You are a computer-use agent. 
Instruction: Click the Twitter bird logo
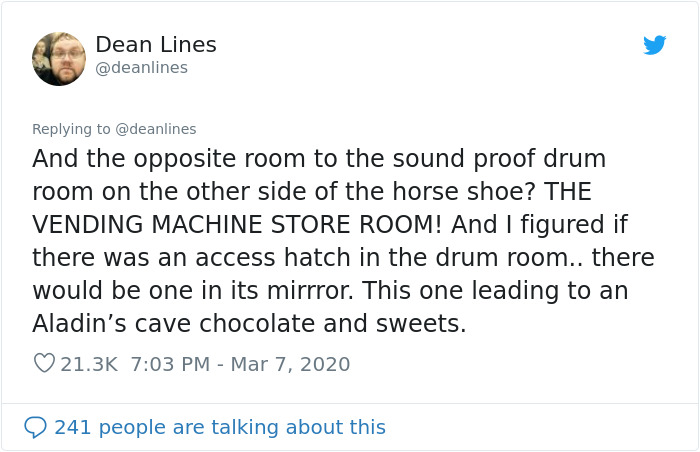pyautogui.click(x=655, y=45)
